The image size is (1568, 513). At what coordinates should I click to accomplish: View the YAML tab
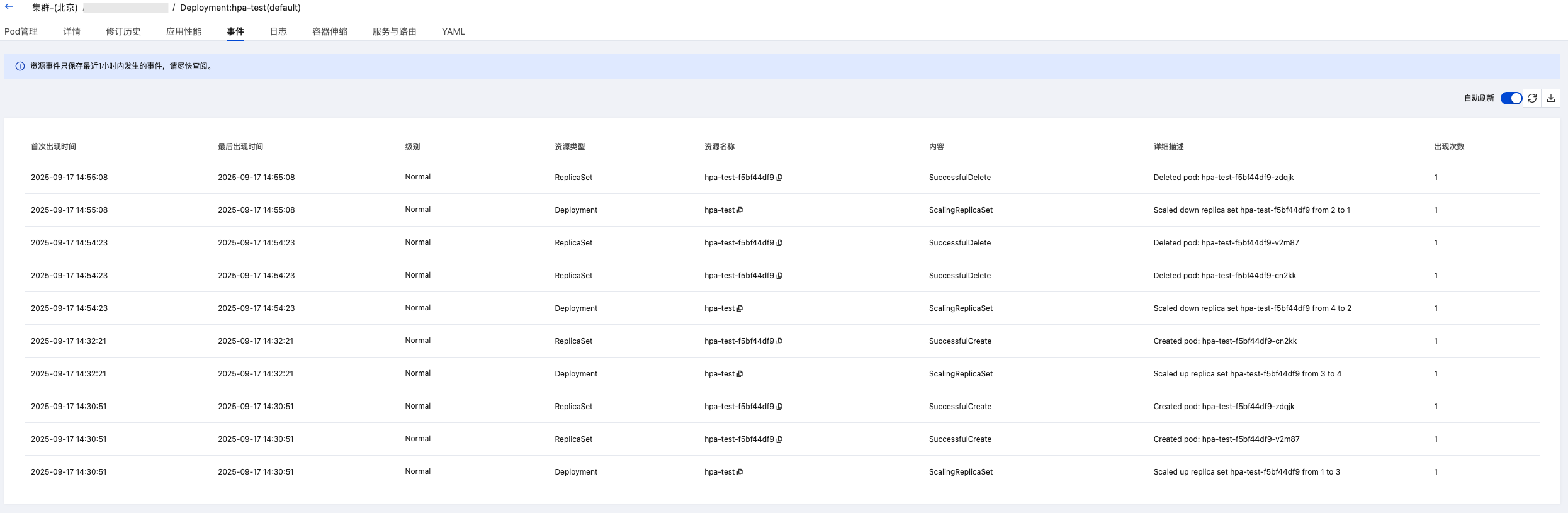tap(453, 31)
